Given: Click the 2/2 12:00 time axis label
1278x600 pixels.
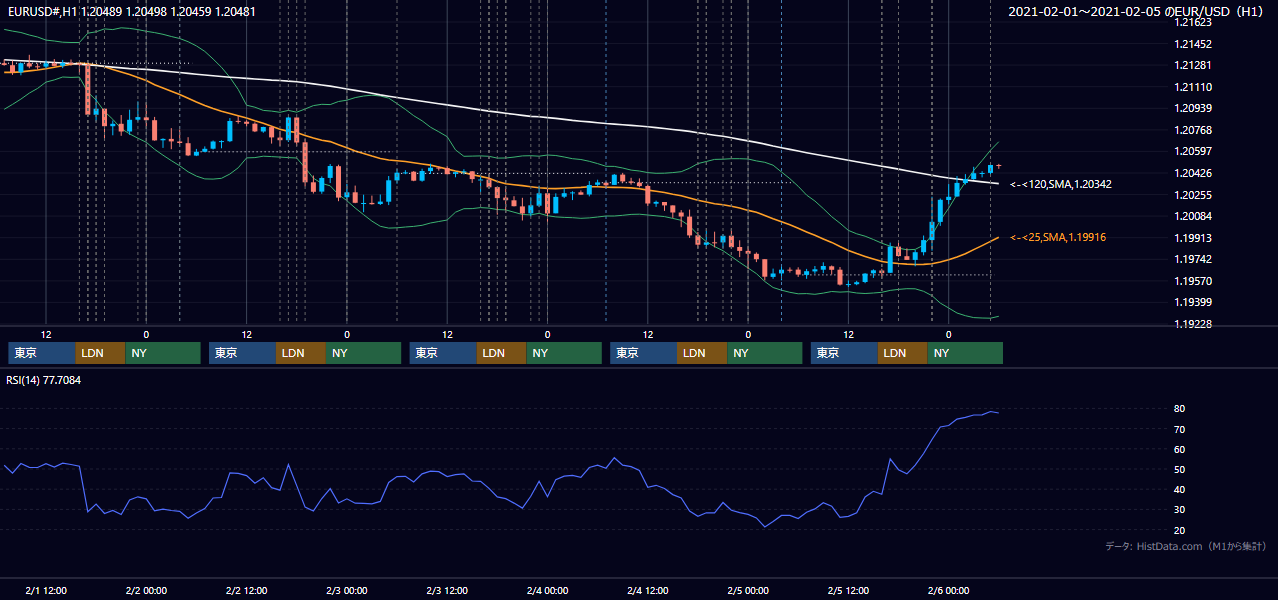Looking at the screenshot, I should pos(246,590).
